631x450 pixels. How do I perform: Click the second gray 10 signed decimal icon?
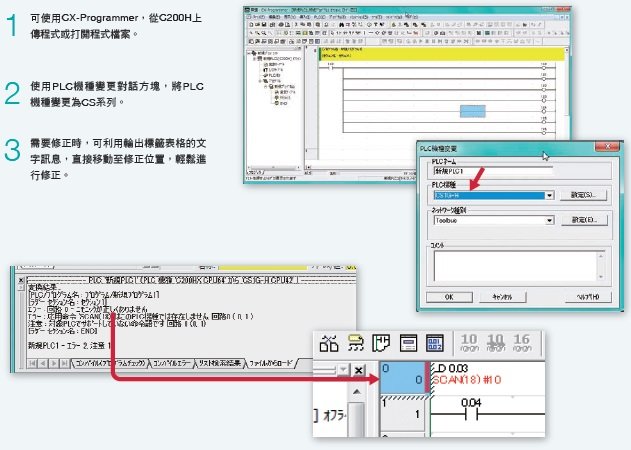(495, 343)
